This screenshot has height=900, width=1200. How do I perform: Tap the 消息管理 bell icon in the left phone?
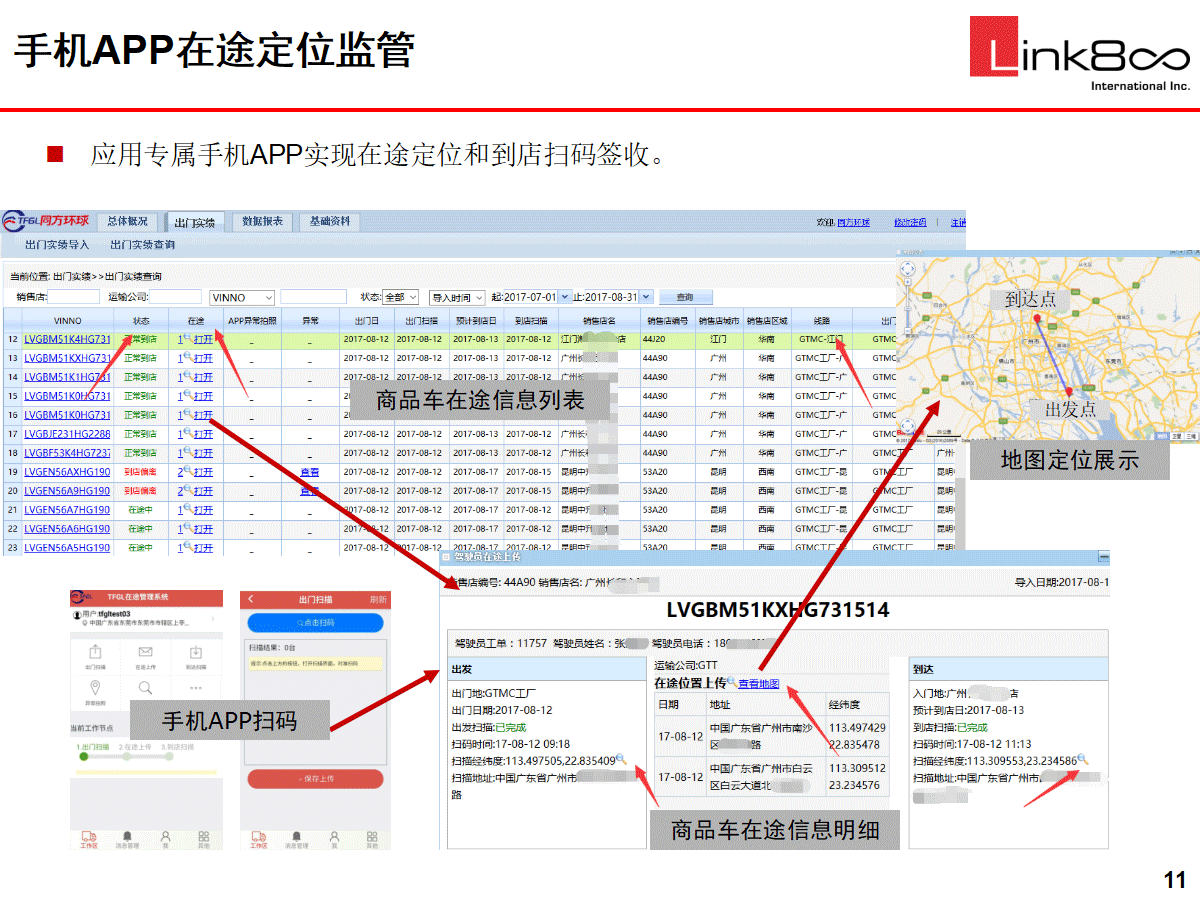point(127,836)
